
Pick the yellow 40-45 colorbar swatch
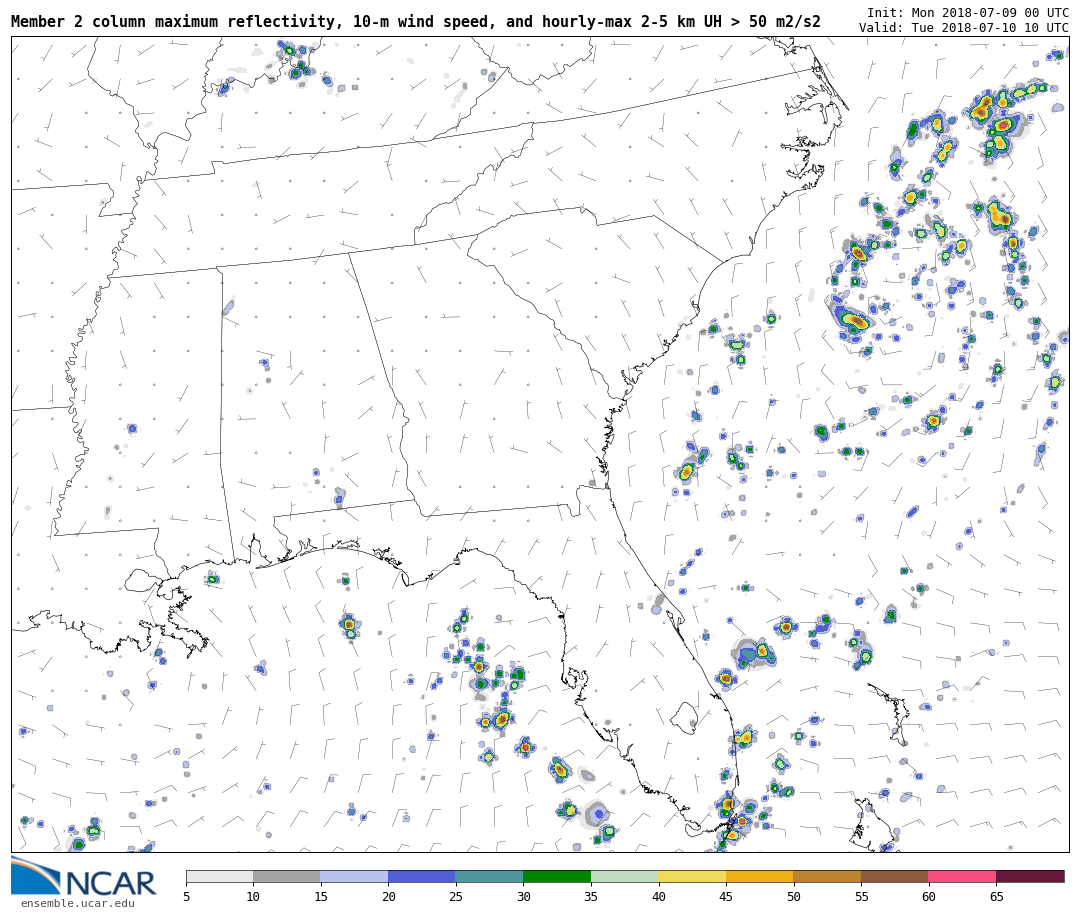click(x=692, y=877)
